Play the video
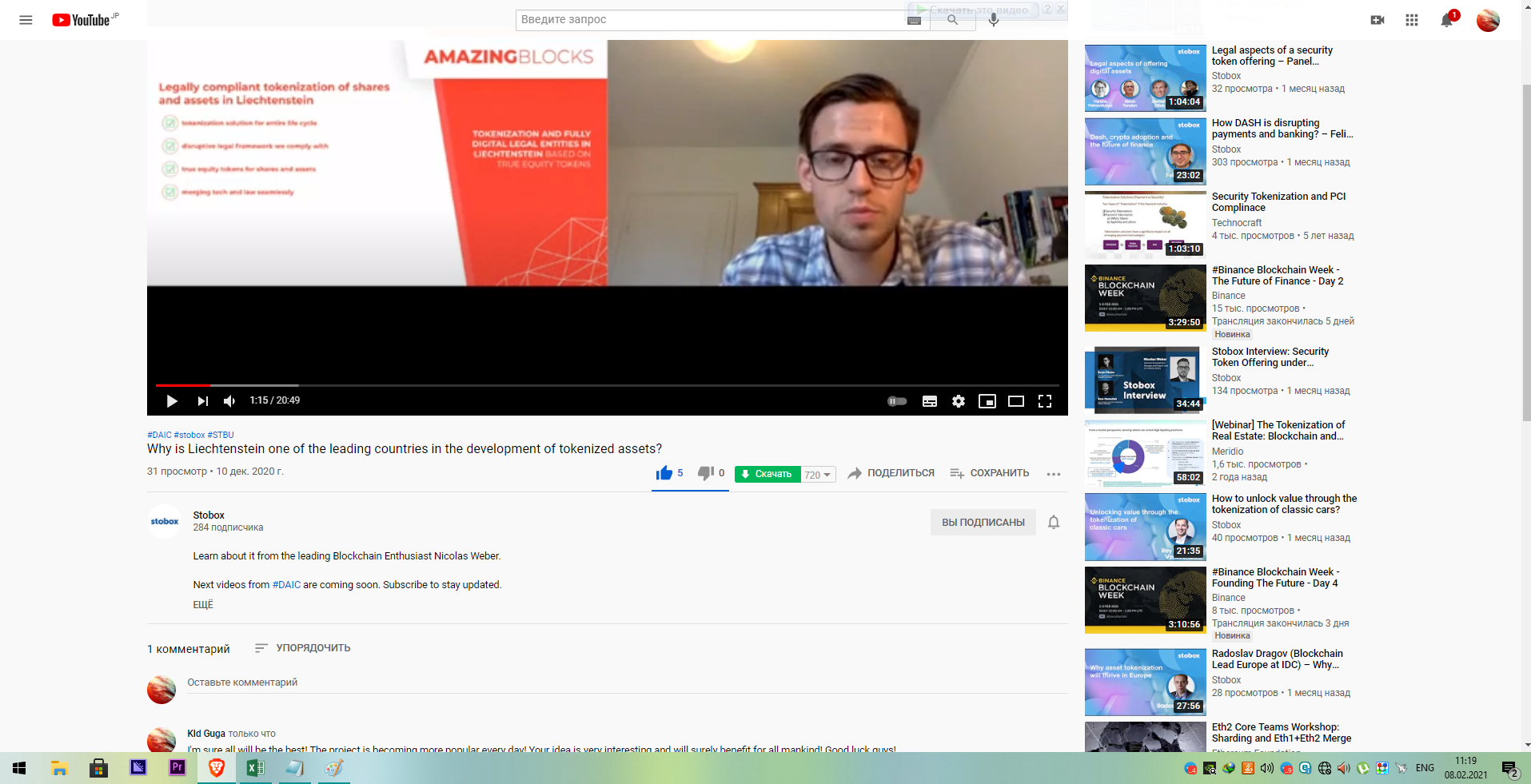This screenshot has width=1531, height=784. [x=172, y=401]
